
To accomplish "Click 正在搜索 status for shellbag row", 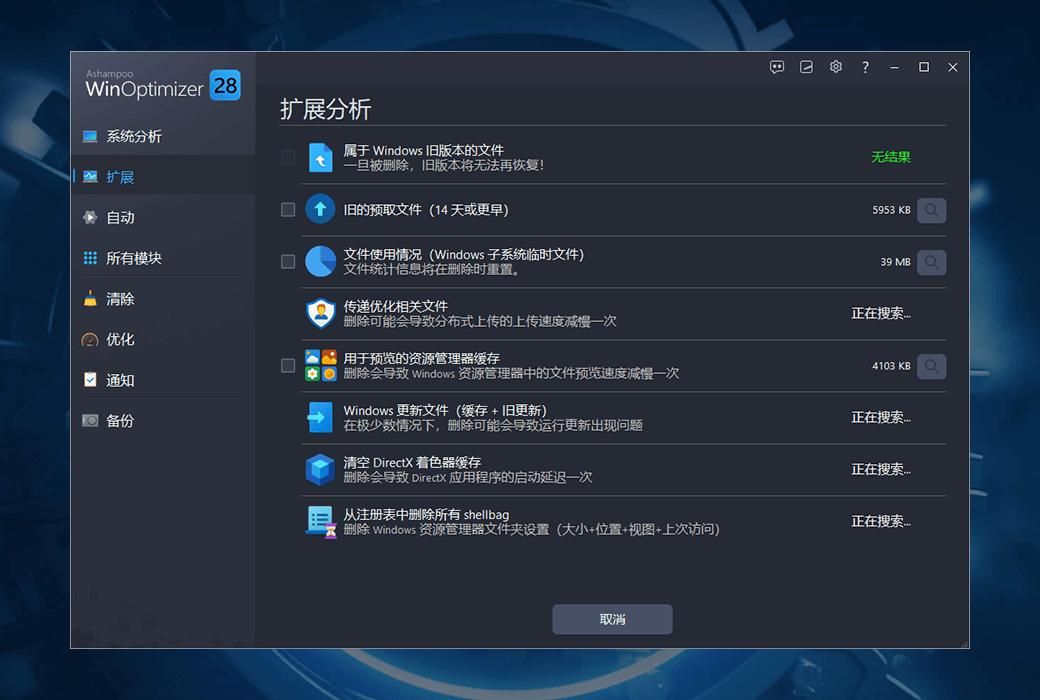I will click(881, 522).
